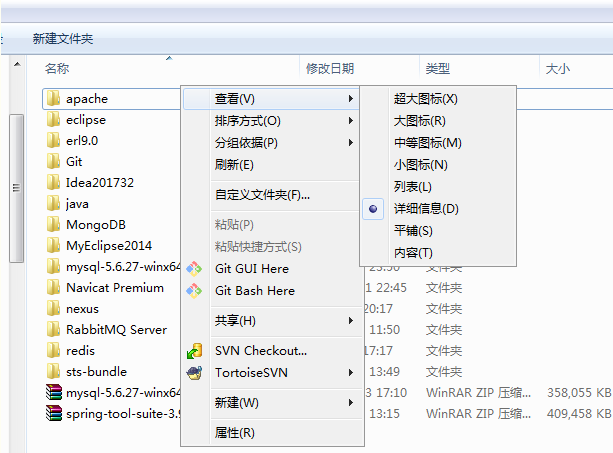Click the SVN Checkout icon
This screenshot has width=613, height=453.
click(194, 351)
